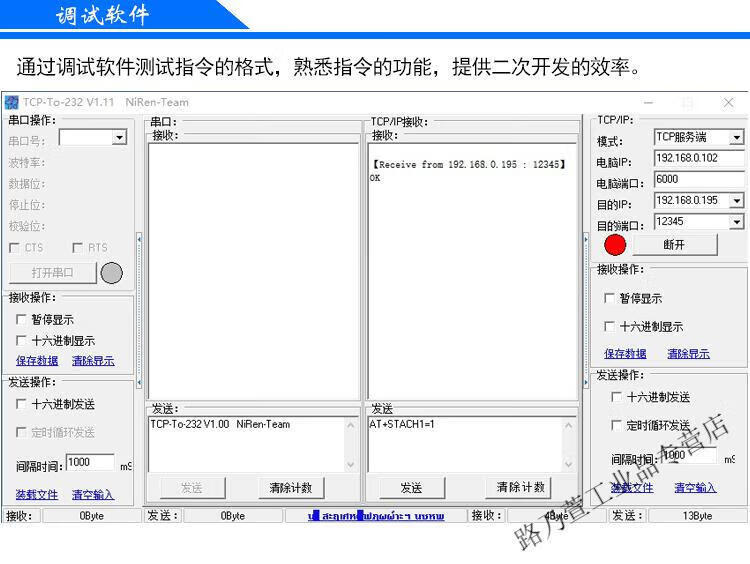
Task: Toggle the CTS checkbox
Action: coord(14,248)
